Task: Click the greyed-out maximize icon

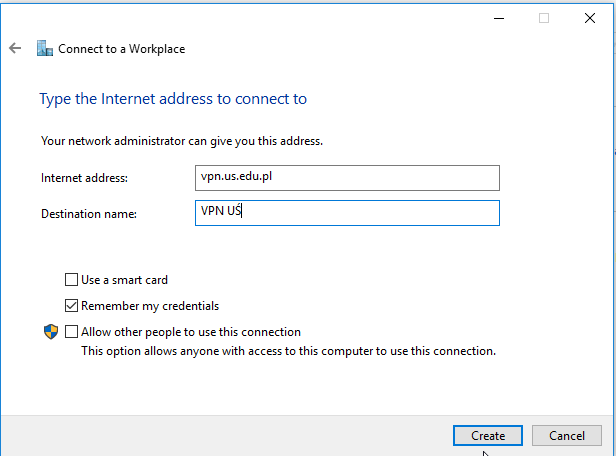Action: tap(544, 18)
